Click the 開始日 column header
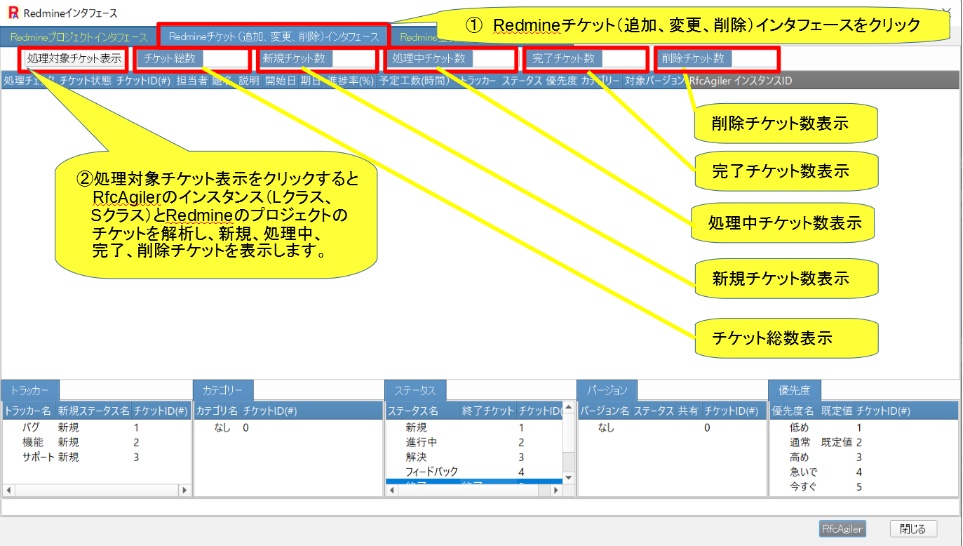The image size is (963, 546). click(x=281, y=80)
